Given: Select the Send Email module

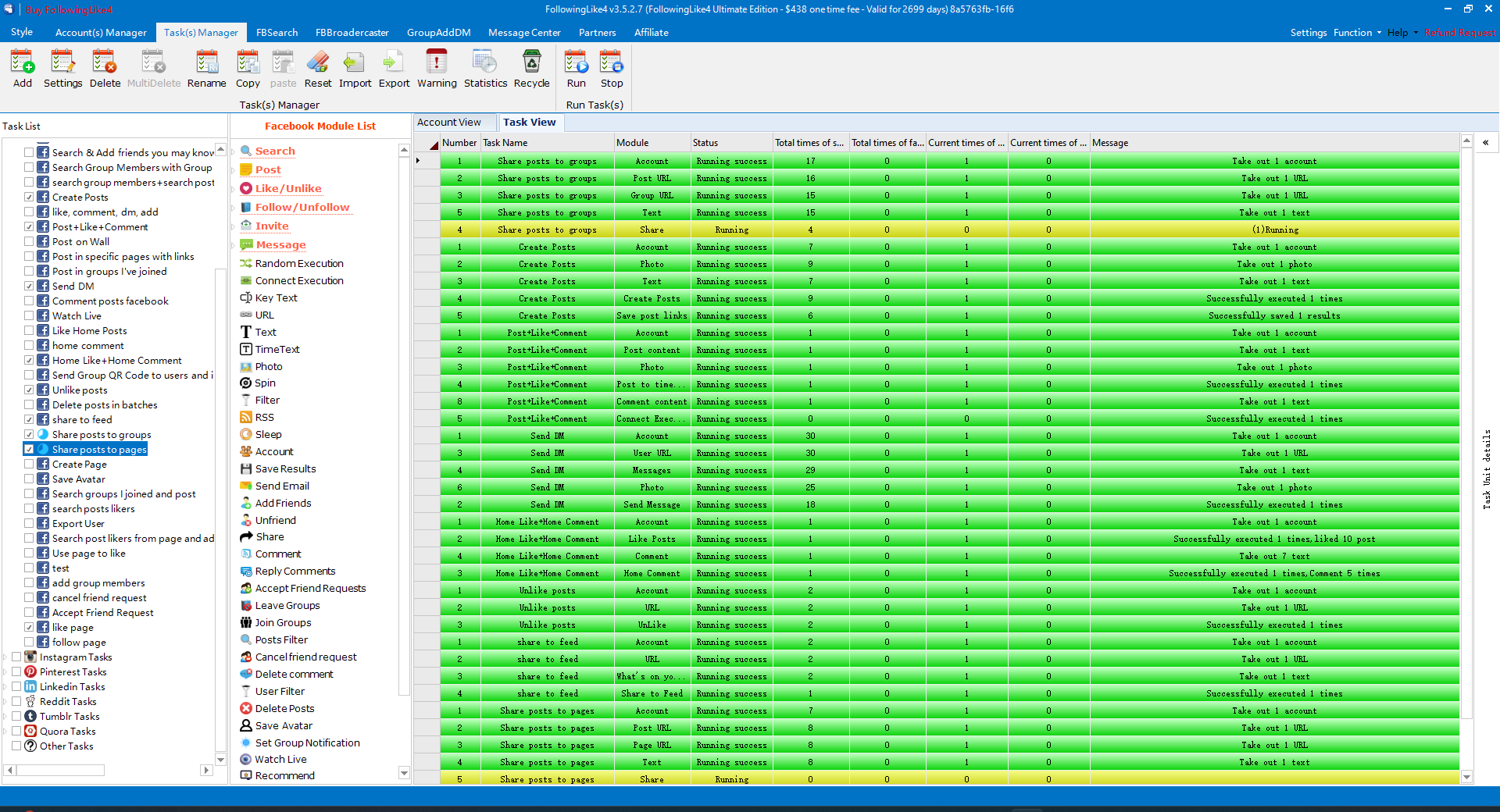Looking at the screenshot, I should 274,486.
